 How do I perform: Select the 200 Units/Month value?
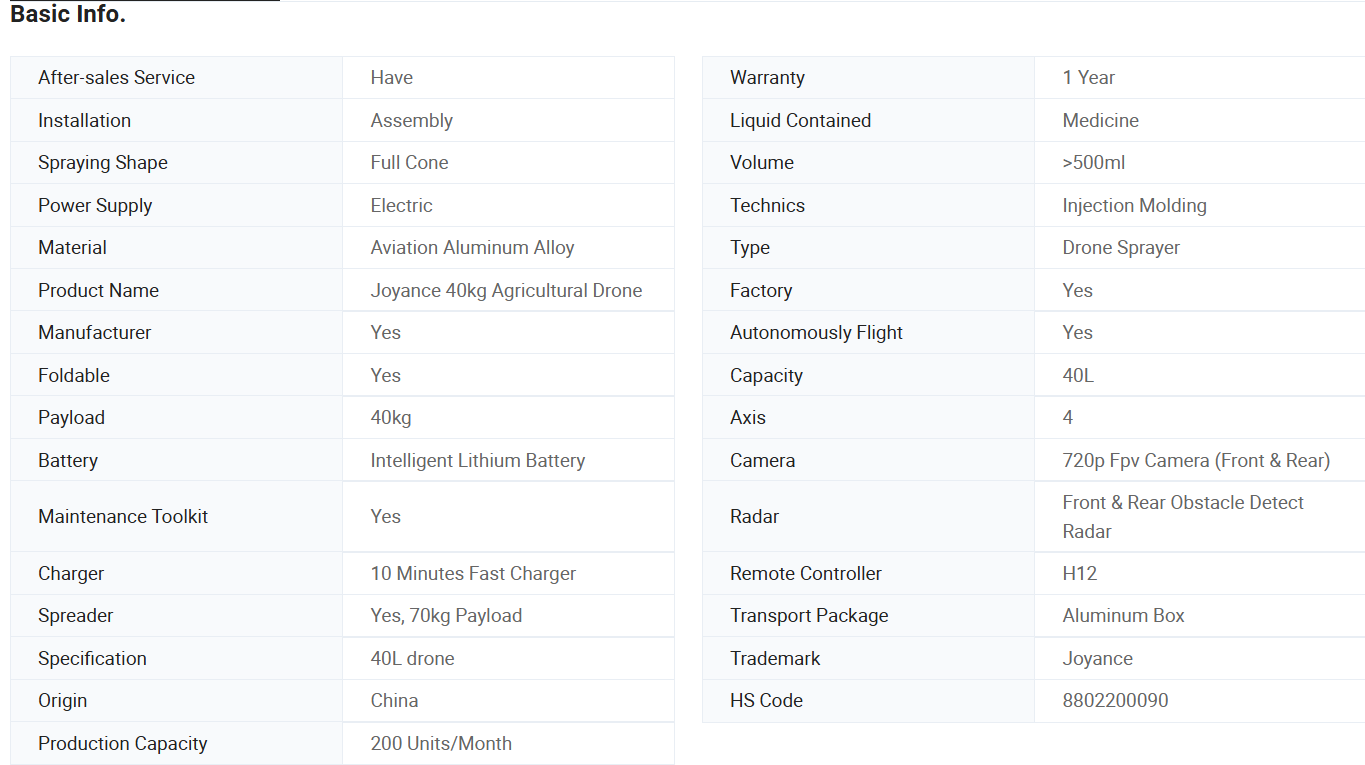click(x=441, y=743)
